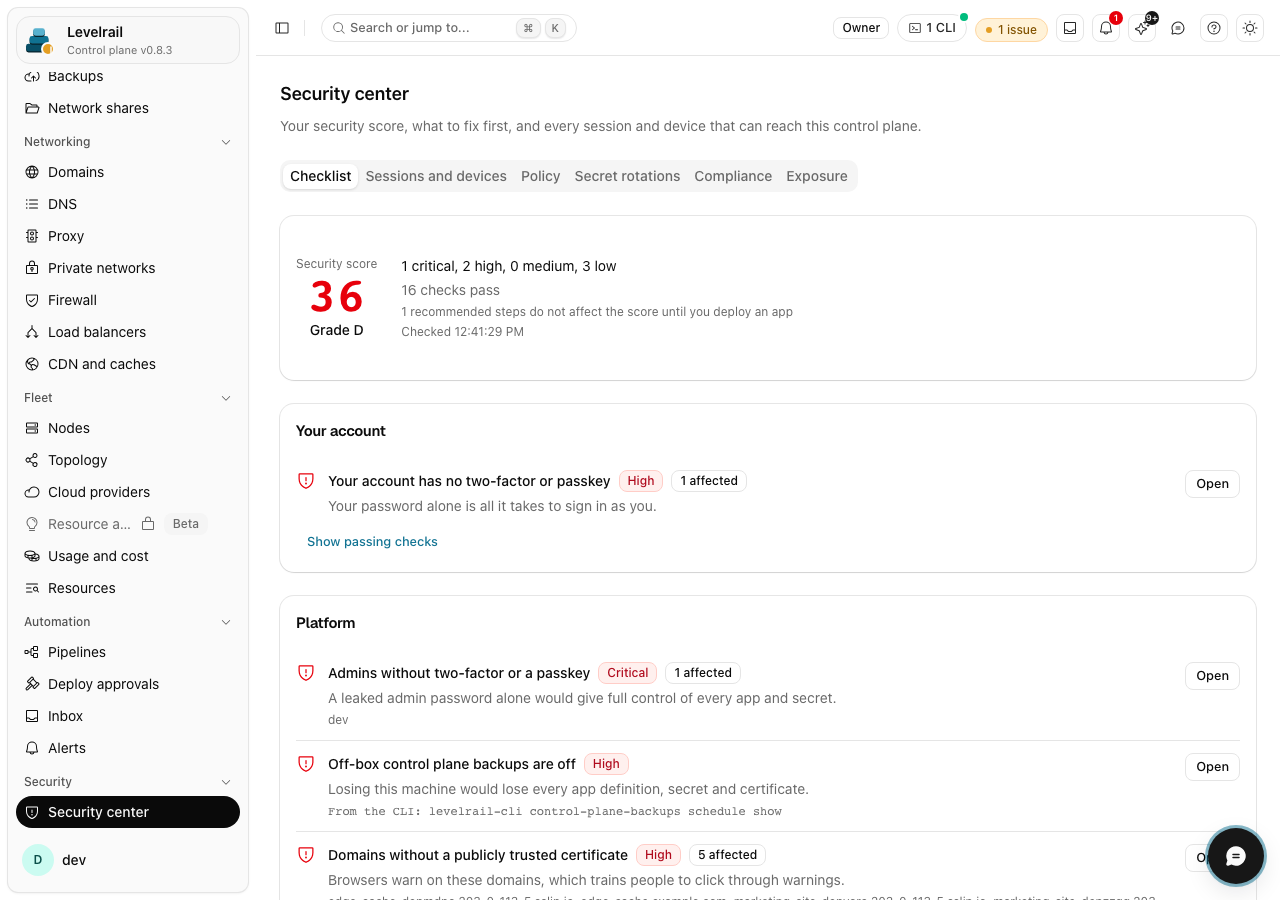Viewport: 1280px width, 900px height.
Task: Click the Topology share icon
Action: pos(32,460)
